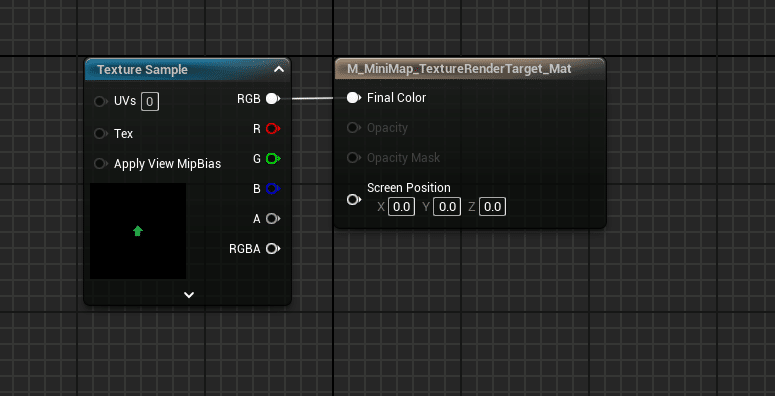775x396 pixels.
Task: Click the texture preview thumbnail with green arrow
Action: 138,231
